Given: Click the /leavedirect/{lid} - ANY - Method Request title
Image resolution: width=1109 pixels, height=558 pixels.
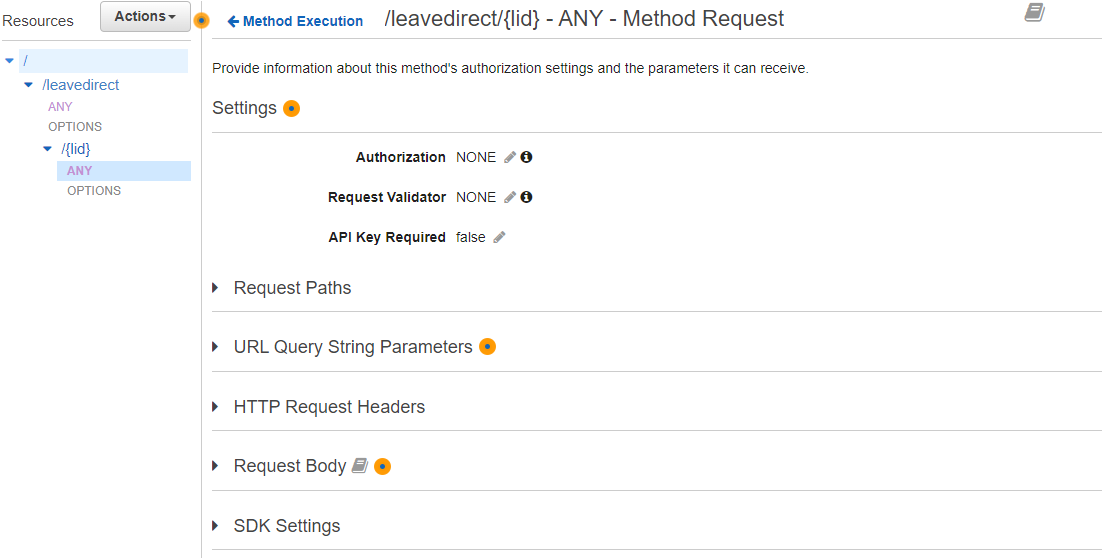Looking at the screenshot, I should [584, 18].
